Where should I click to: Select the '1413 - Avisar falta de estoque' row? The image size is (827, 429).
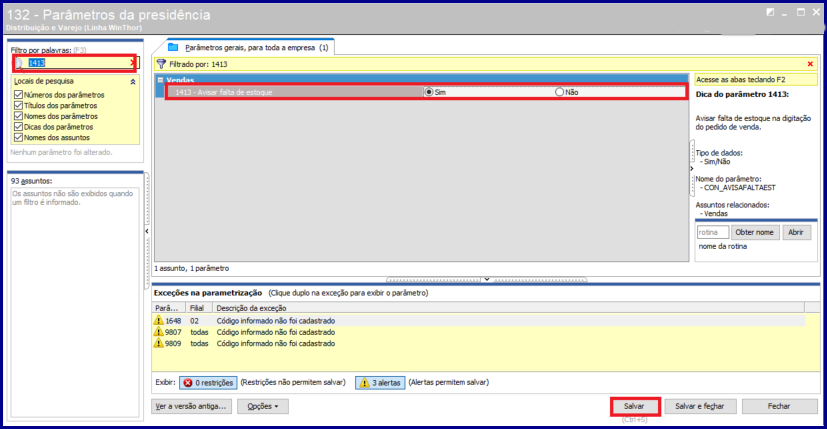pos(426,92)
